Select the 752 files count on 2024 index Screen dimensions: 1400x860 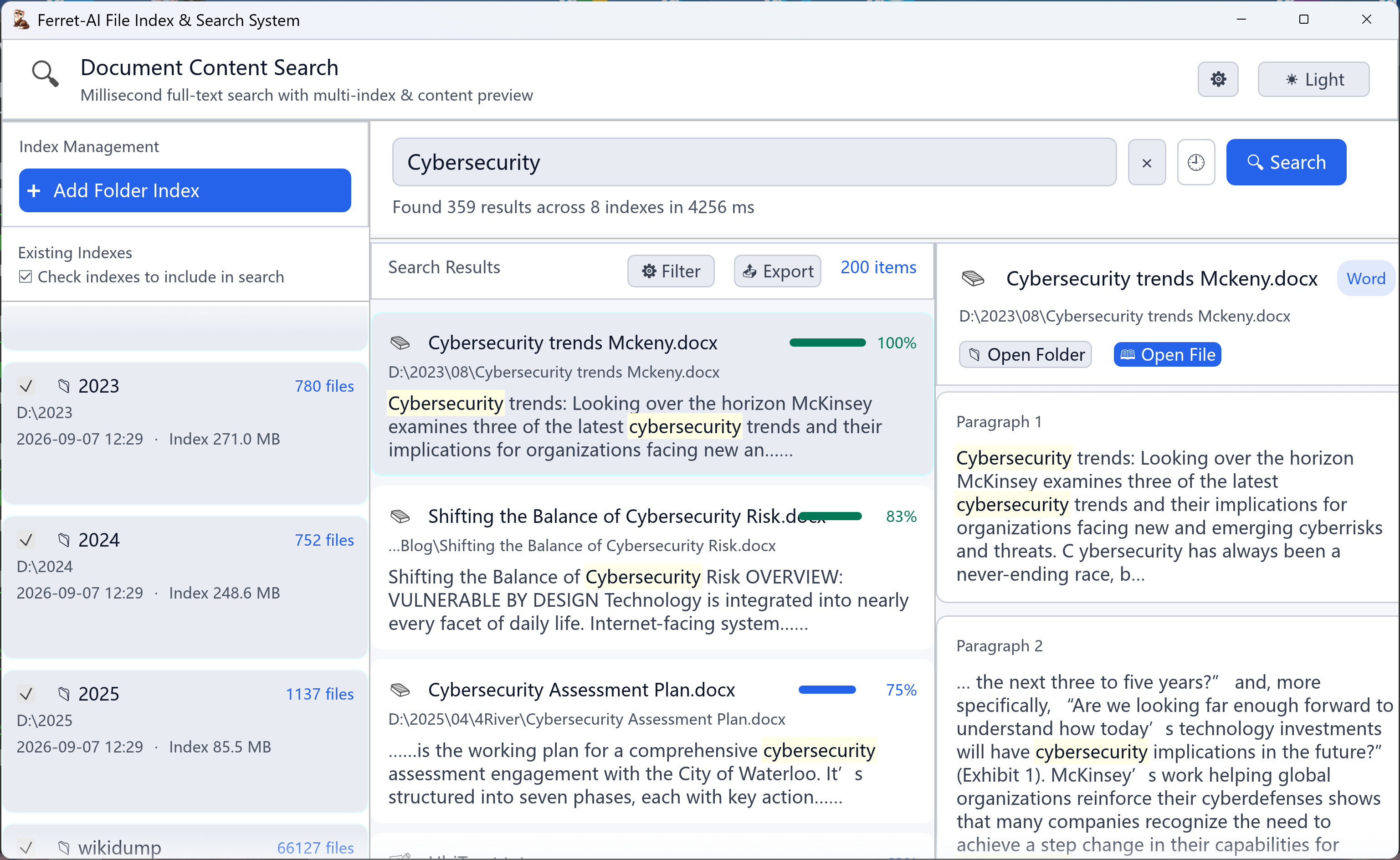pos(324,540)
